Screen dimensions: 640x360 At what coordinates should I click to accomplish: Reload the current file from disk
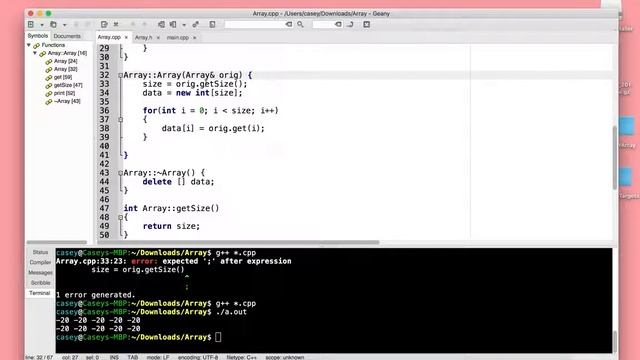pyautogui.click(x=104, y=24)
